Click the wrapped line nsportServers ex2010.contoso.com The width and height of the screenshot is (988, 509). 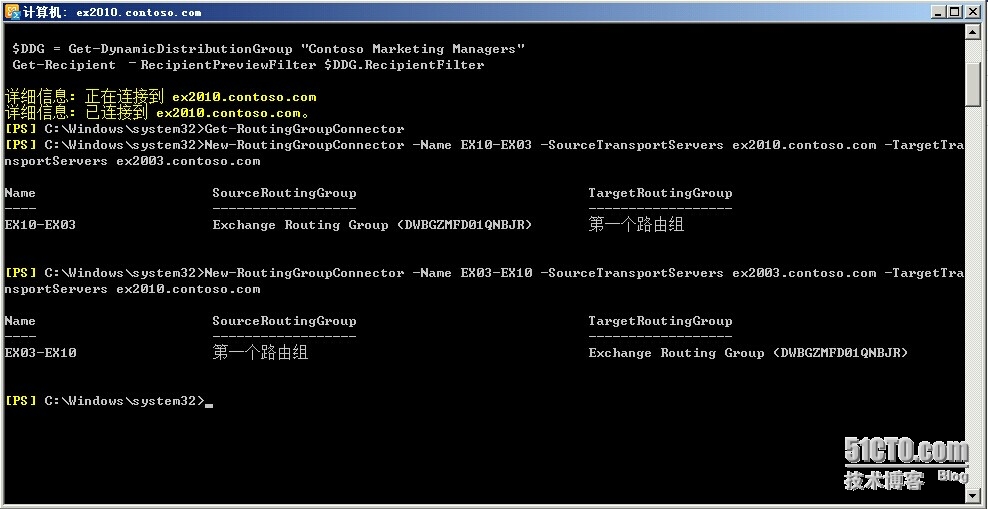tap(132, 289)
